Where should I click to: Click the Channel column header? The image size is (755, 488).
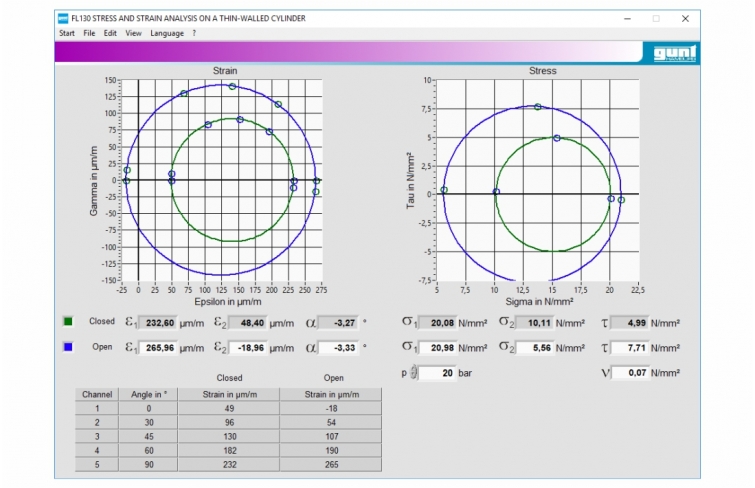[x=97, y=394]
